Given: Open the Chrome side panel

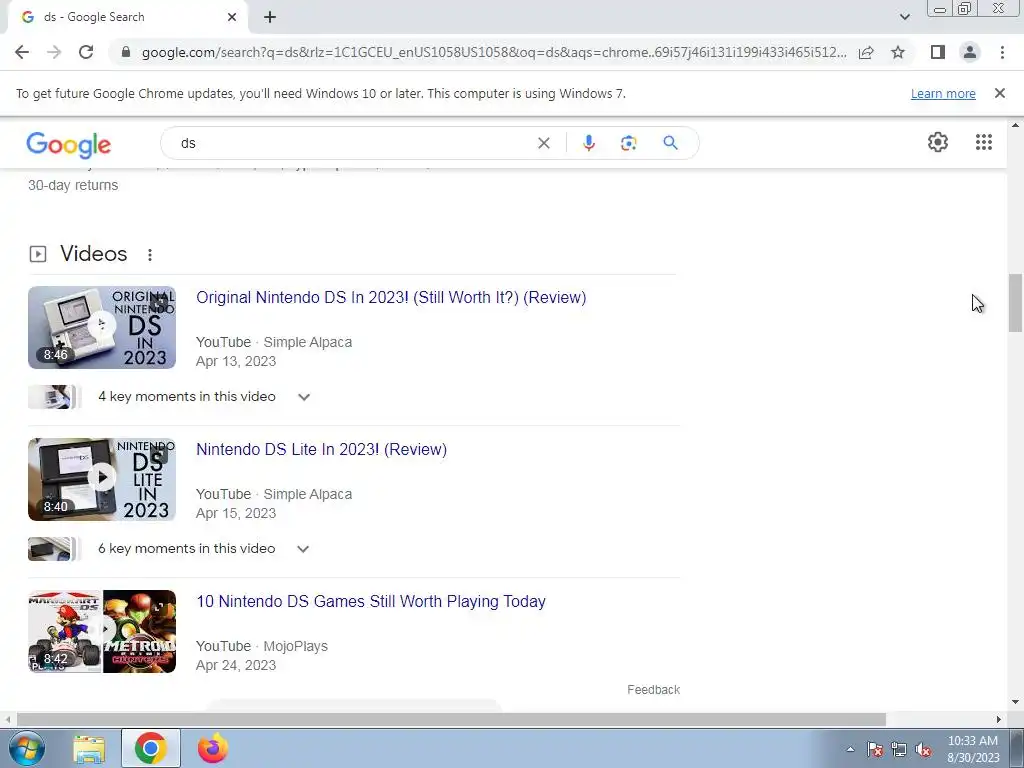Looking at the screenshot, I should [x=938, y=52].
